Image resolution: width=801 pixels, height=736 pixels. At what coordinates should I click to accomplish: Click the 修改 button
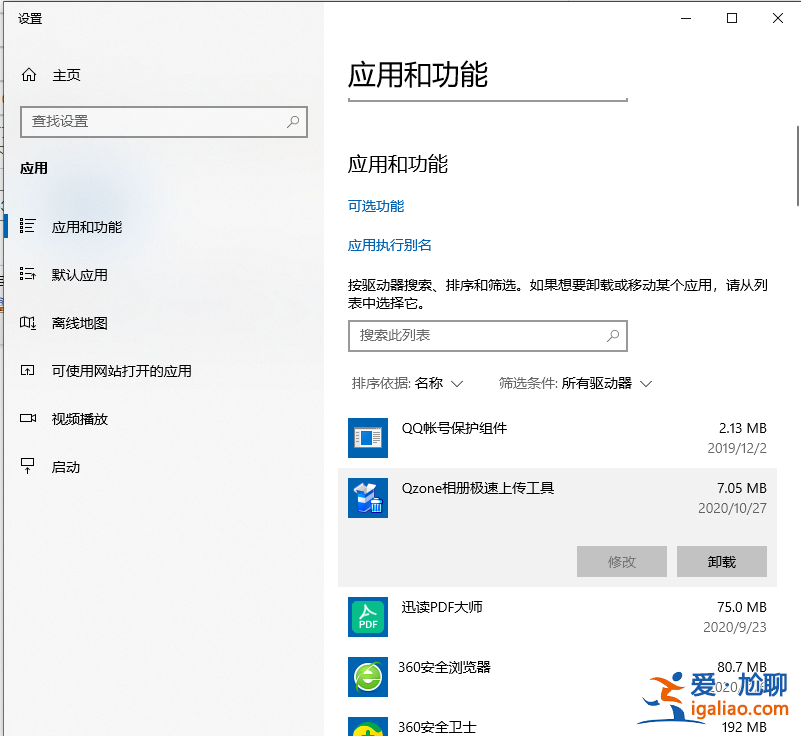click(621, 561)
